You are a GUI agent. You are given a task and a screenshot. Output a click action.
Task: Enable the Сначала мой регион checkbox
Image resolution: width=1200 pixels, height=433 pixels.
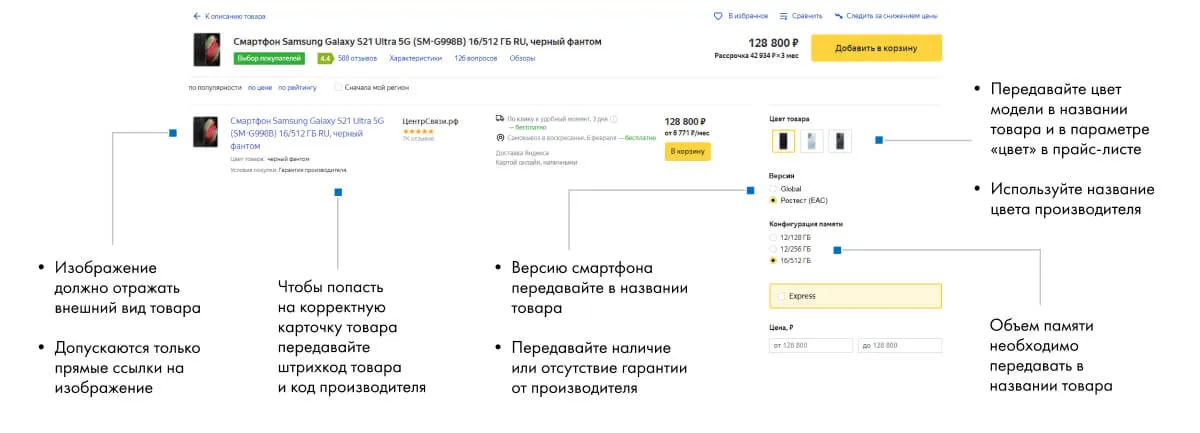pyautogui.click(x=338, y=88)
